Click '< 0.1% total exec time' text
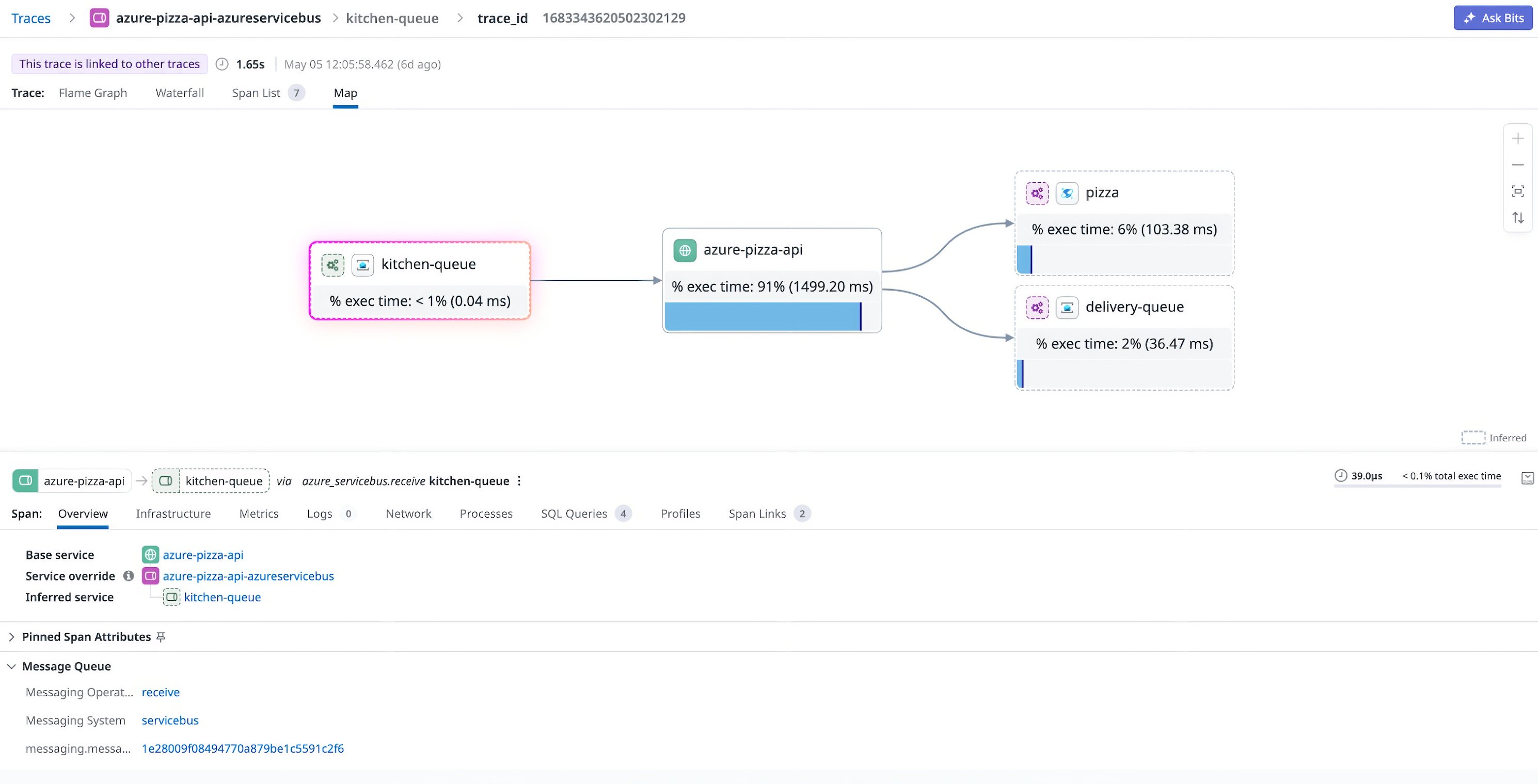Viewport: 1538px width, 784px height. pos(1451,475)
